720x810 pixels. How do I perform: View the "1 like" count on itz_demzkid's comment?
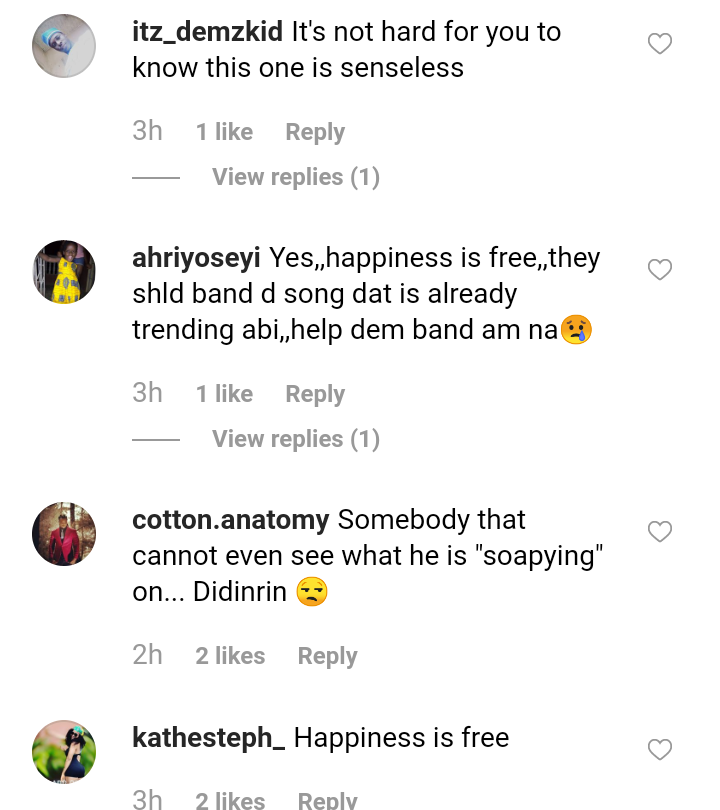coord(224,132)
